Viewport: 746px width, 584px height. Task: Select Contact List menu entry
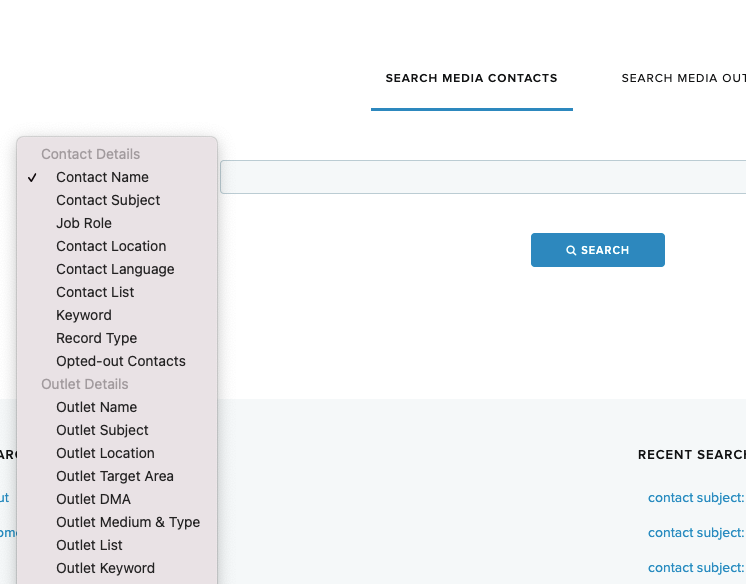(x=95, y=292)
